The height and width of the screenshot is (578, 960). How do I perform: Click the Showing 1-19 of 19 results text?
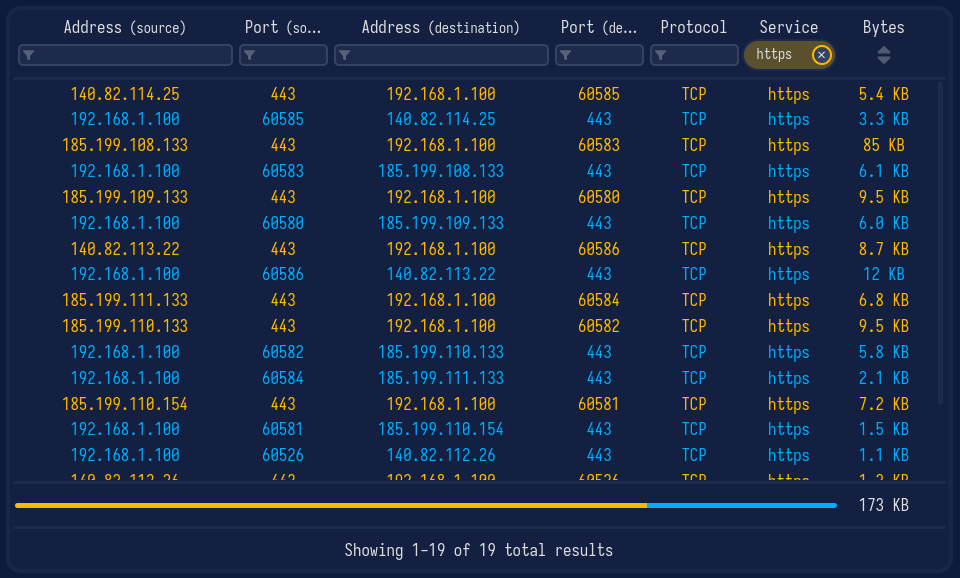click(x=478, y=550)
